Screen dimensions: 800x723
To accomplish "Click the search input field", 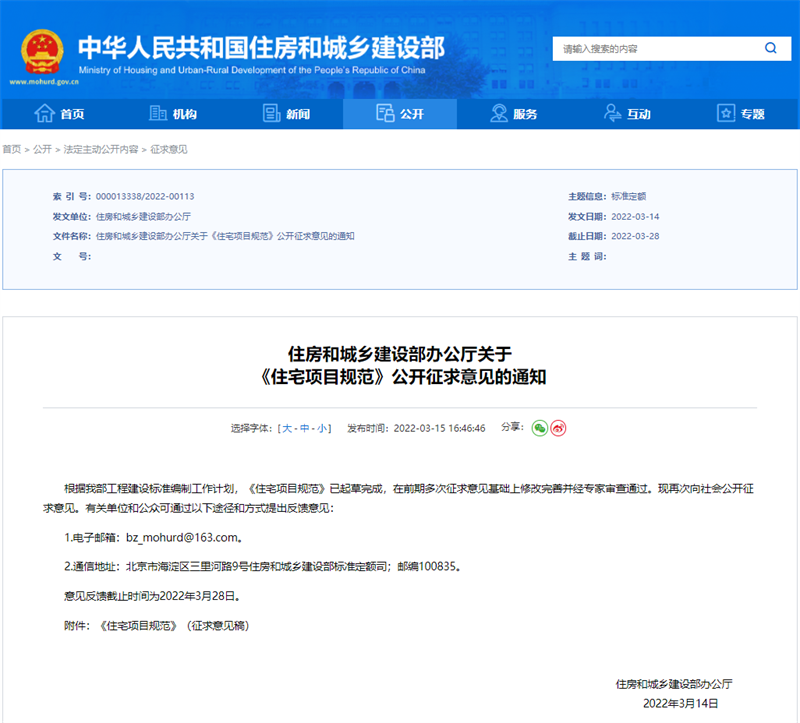I will [655, 48].
